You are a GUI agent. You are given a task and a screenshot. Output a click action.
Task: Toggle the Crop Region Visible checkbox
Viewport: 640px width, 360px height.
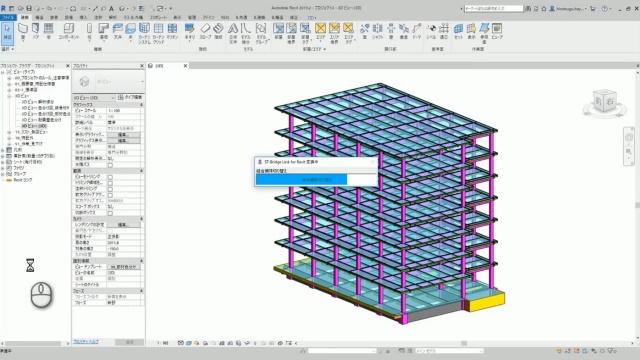(110, 183)
